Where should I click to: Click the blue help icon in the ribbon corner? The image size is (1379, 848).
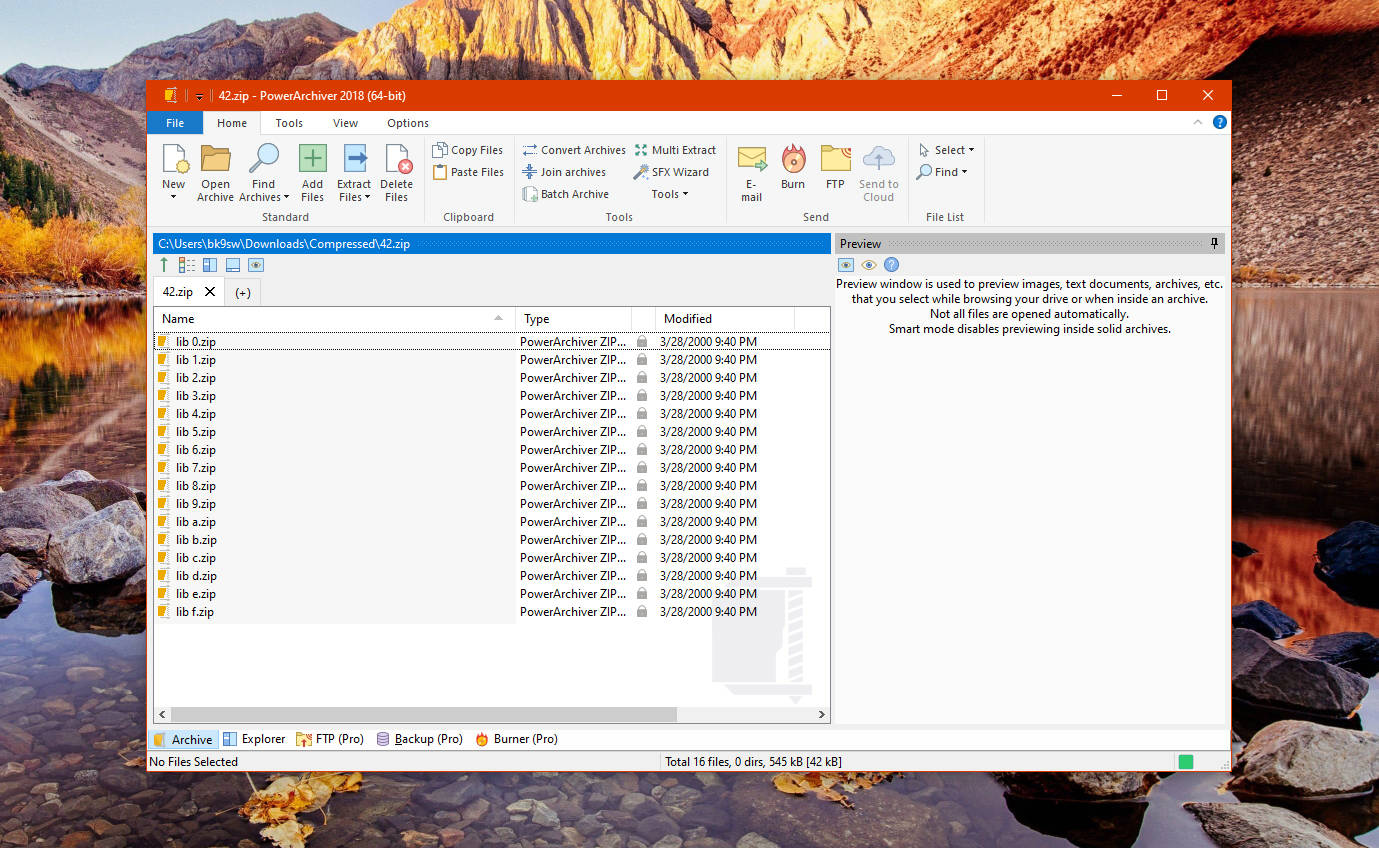click(1219, 122)
